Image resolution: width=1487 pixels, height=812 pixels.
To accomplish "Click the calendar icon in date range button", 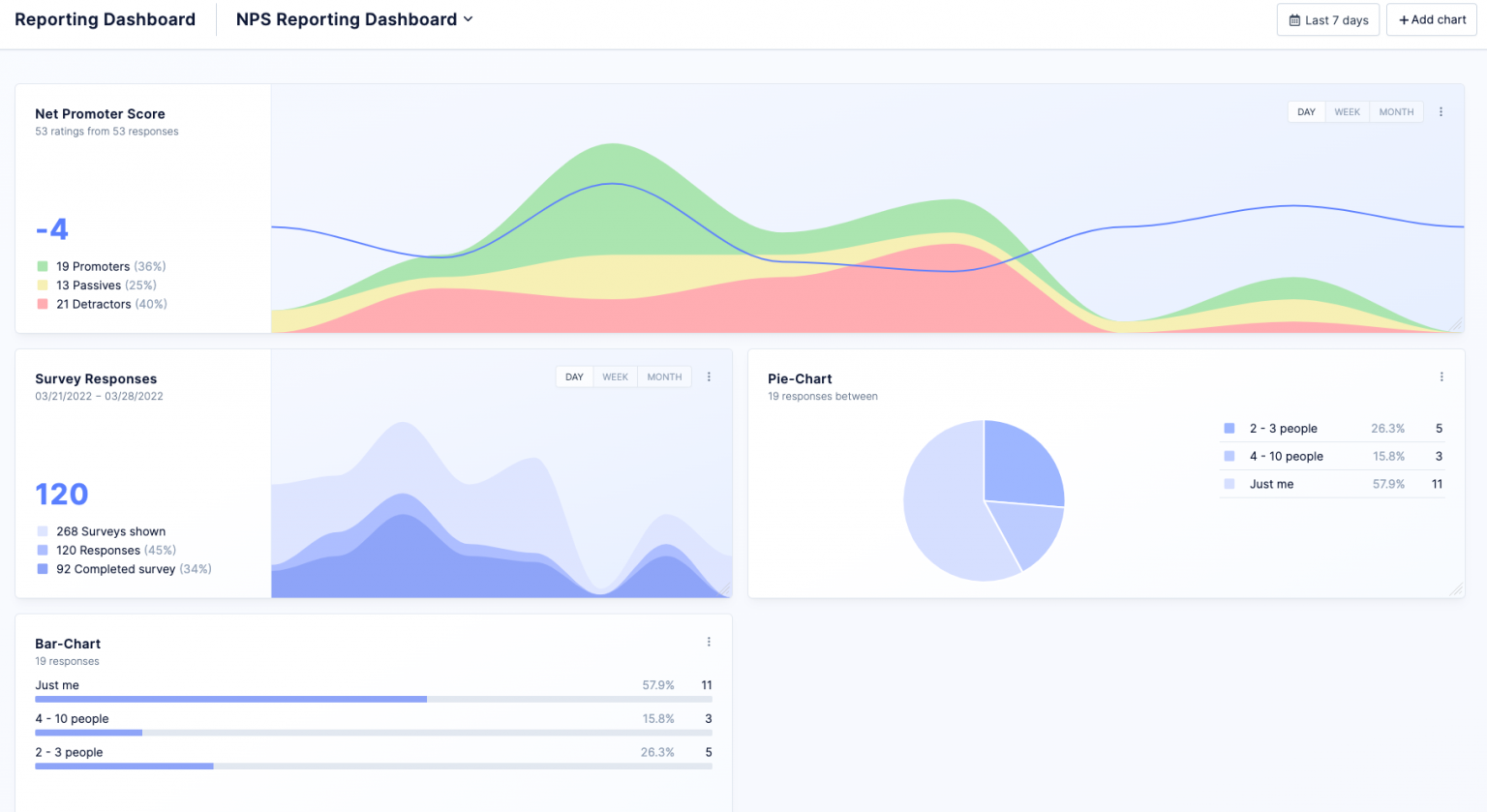I will pyautogui.click(x=1294, y=20).
